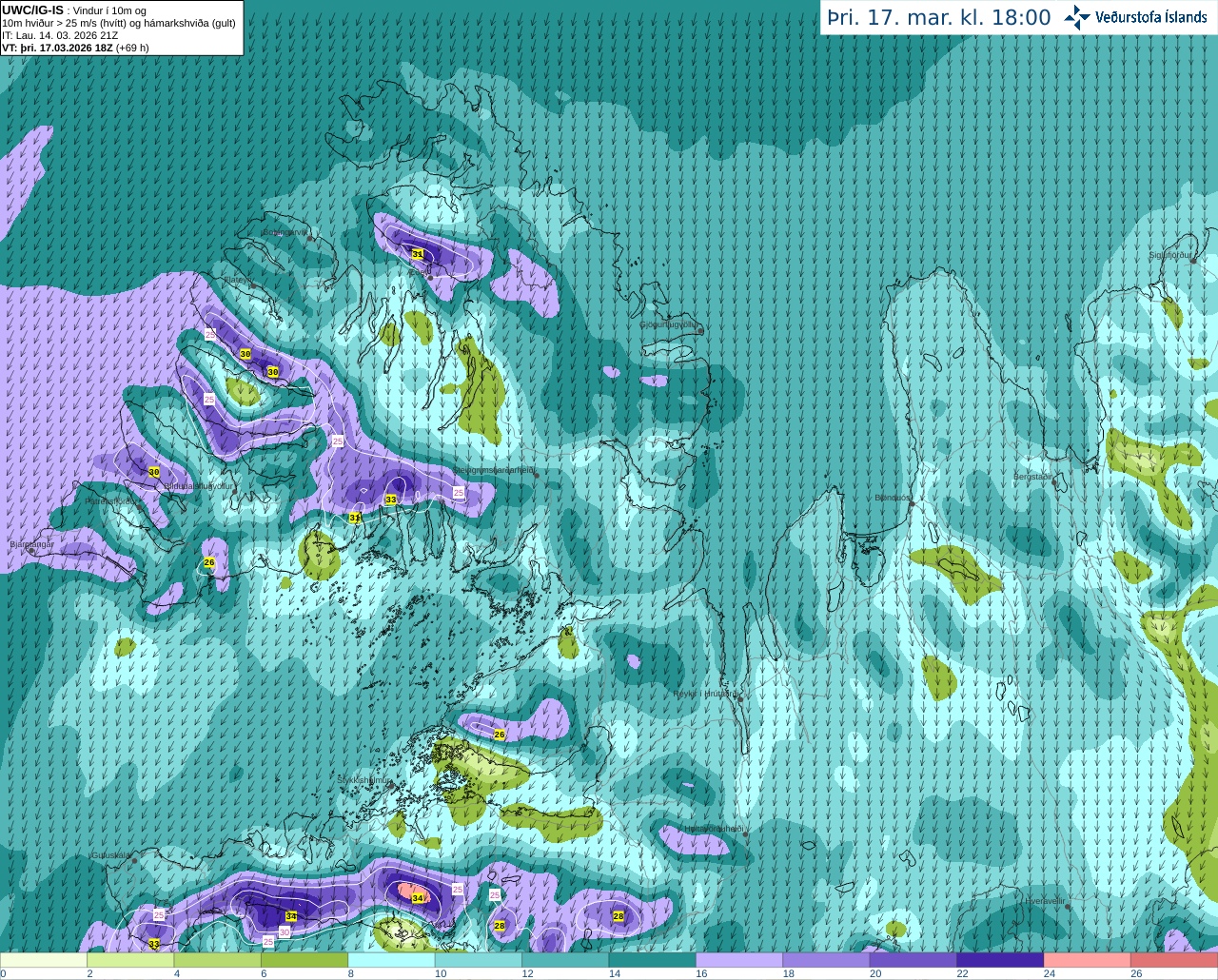Screen dimensions: 1218x980
Task: Click the 18–20 m/s purple legend swatch
Action: (826, 960)
